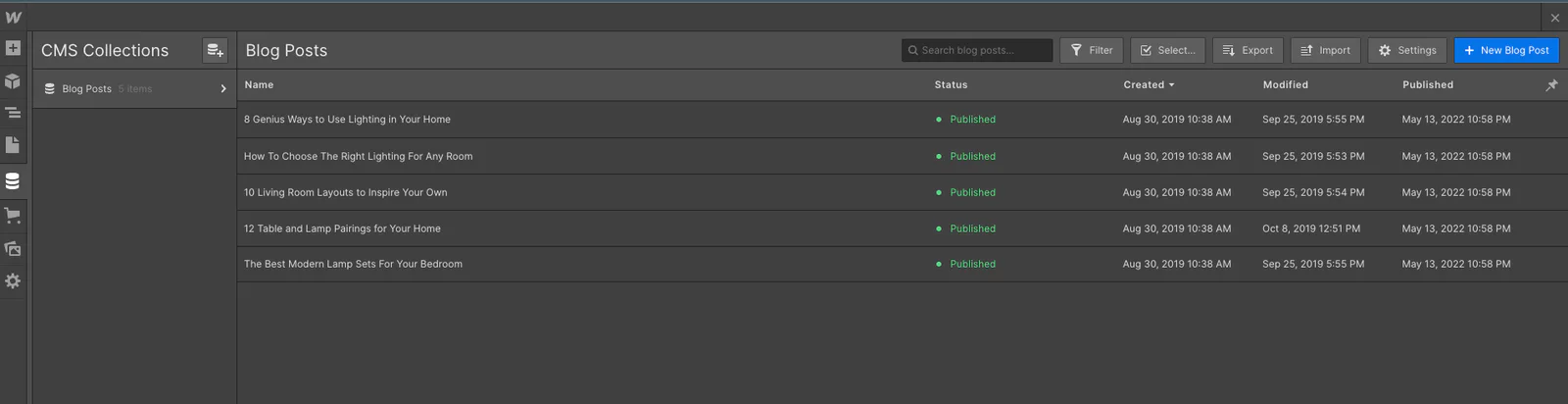Click the Select… button
This screenshot has height=404, width=1568.
[x=1167, y=50]
